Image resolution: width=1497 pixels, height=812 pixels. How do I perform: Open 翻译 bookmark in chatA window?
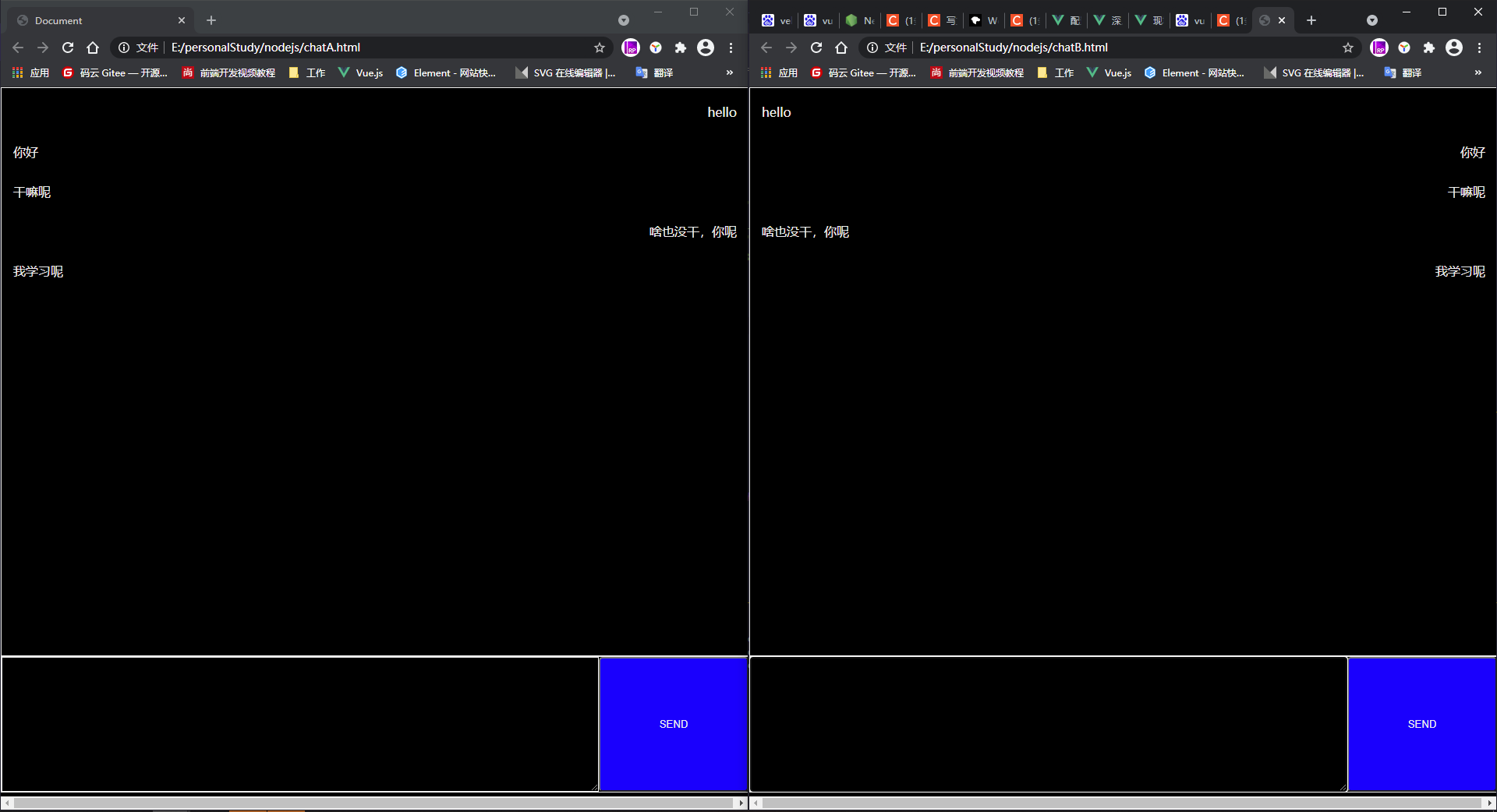point(655,72)
